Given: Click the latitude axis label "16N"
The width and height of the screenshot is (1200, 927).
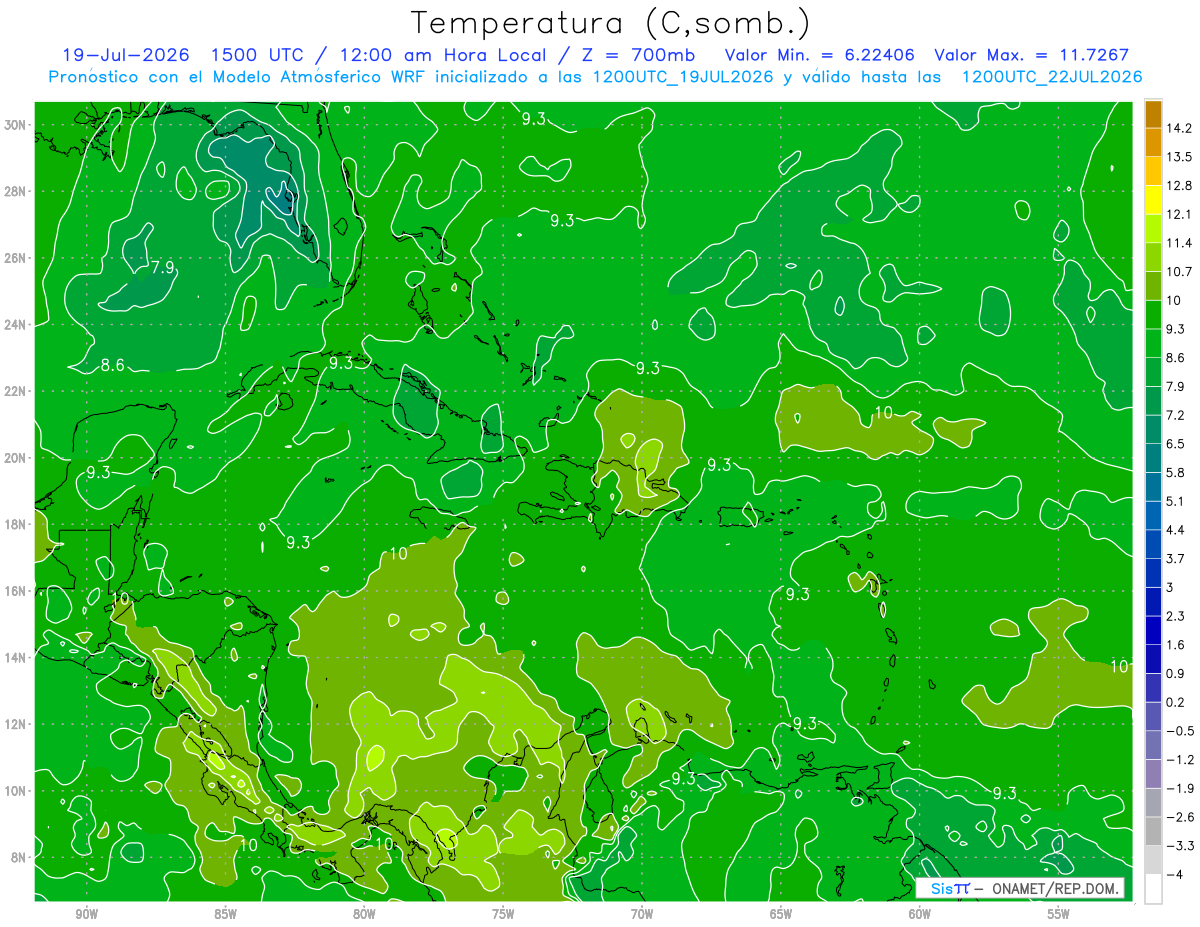Looking at the screenshot, I should coord(17,591).
